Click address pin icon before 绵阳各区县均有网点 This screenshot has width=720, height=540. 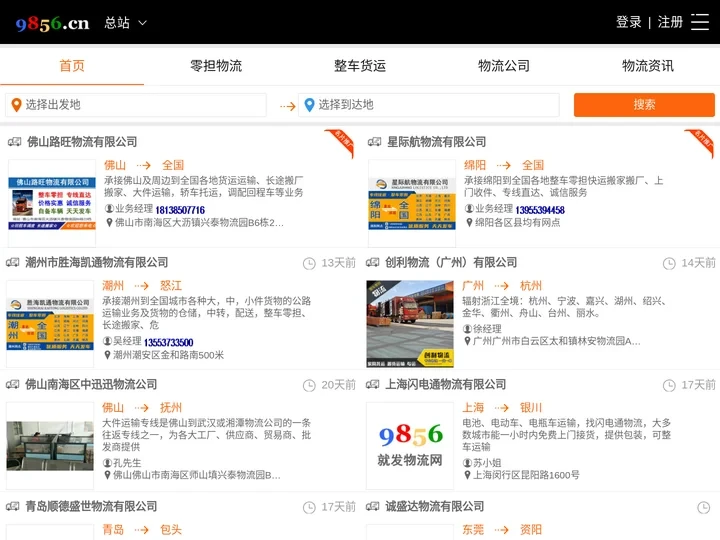469,223
